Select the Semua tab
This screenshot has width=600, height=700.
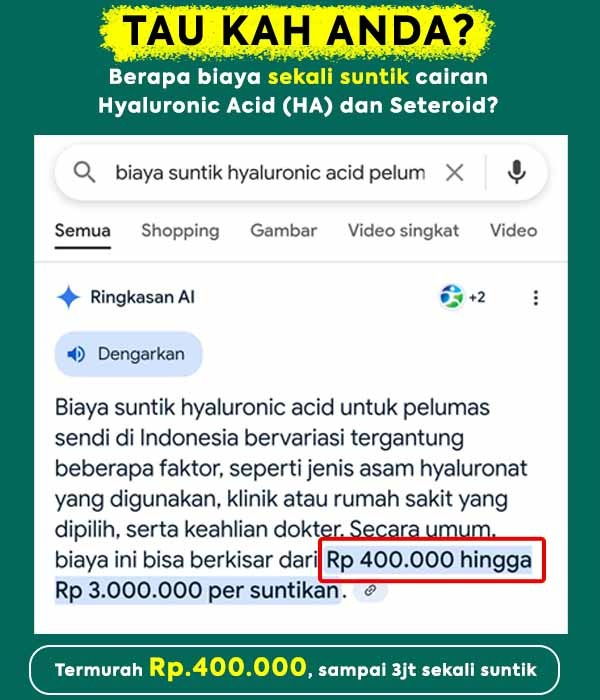83,231
